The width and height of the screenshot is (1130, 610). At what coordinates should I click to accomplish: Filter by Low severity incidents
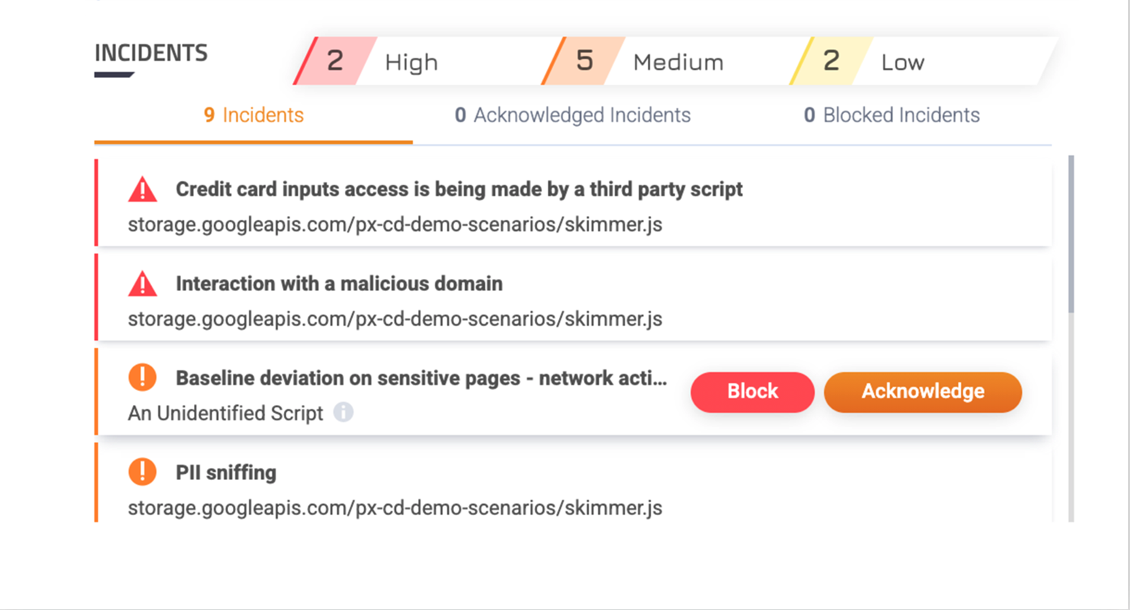point(880,62)
